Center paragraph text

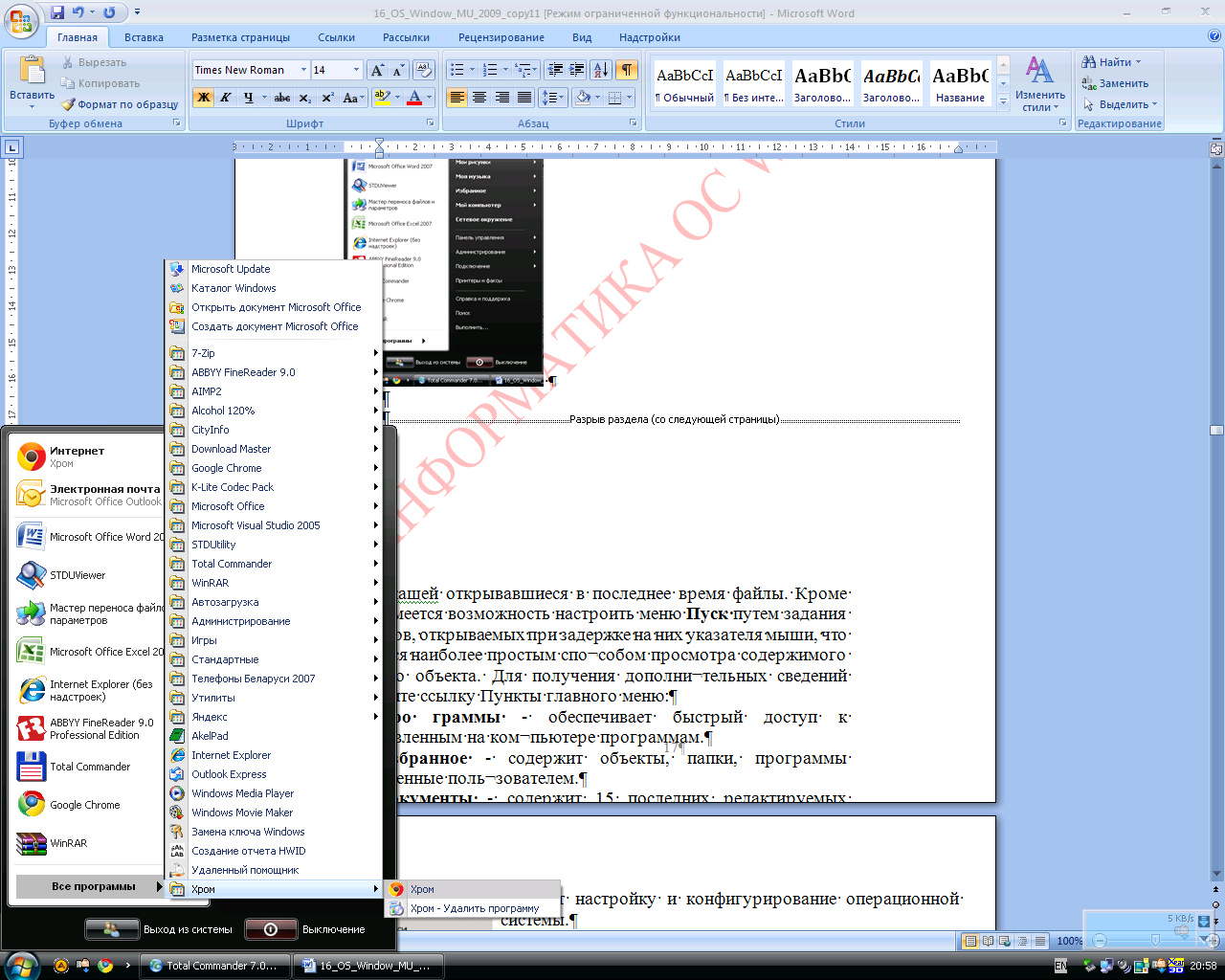[479, 98]
